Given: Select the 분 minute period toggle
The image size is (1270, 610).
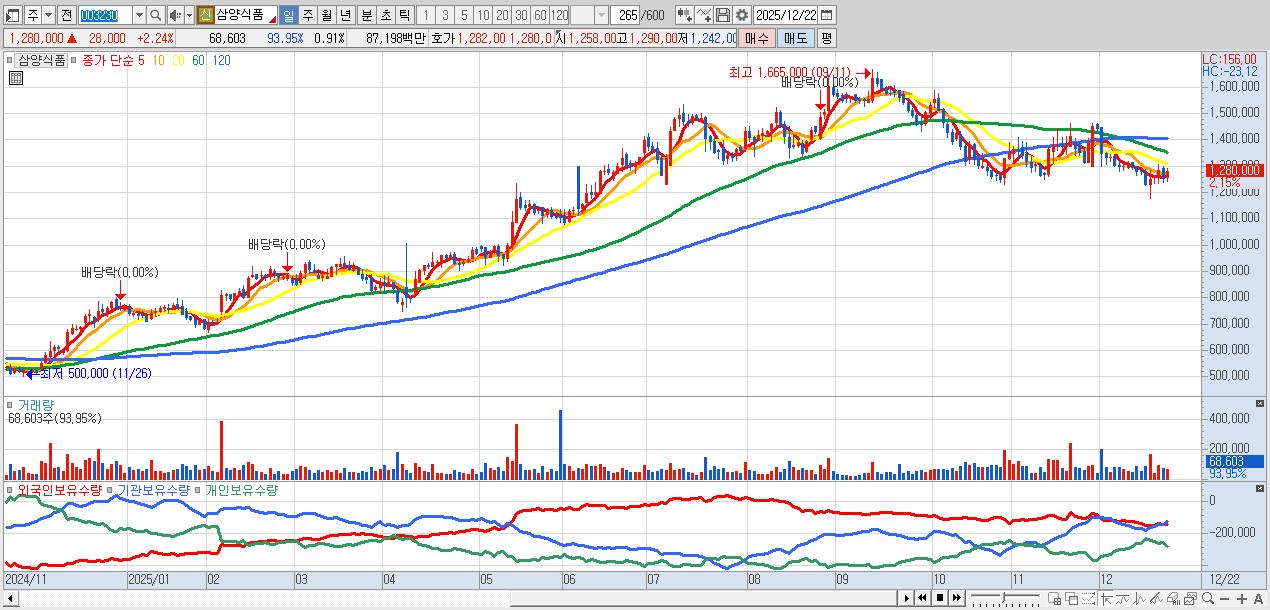Looking at the screenshot, I should (366, 15).
